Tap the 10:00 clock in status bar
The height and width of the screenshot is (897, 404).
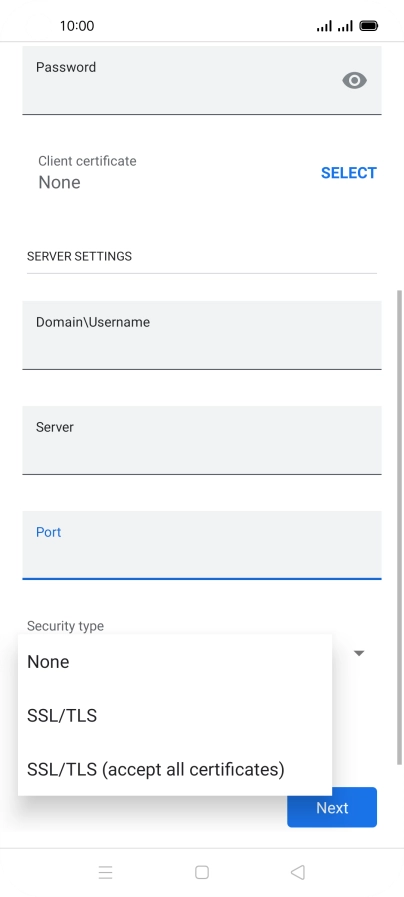(x=77, y=26)
